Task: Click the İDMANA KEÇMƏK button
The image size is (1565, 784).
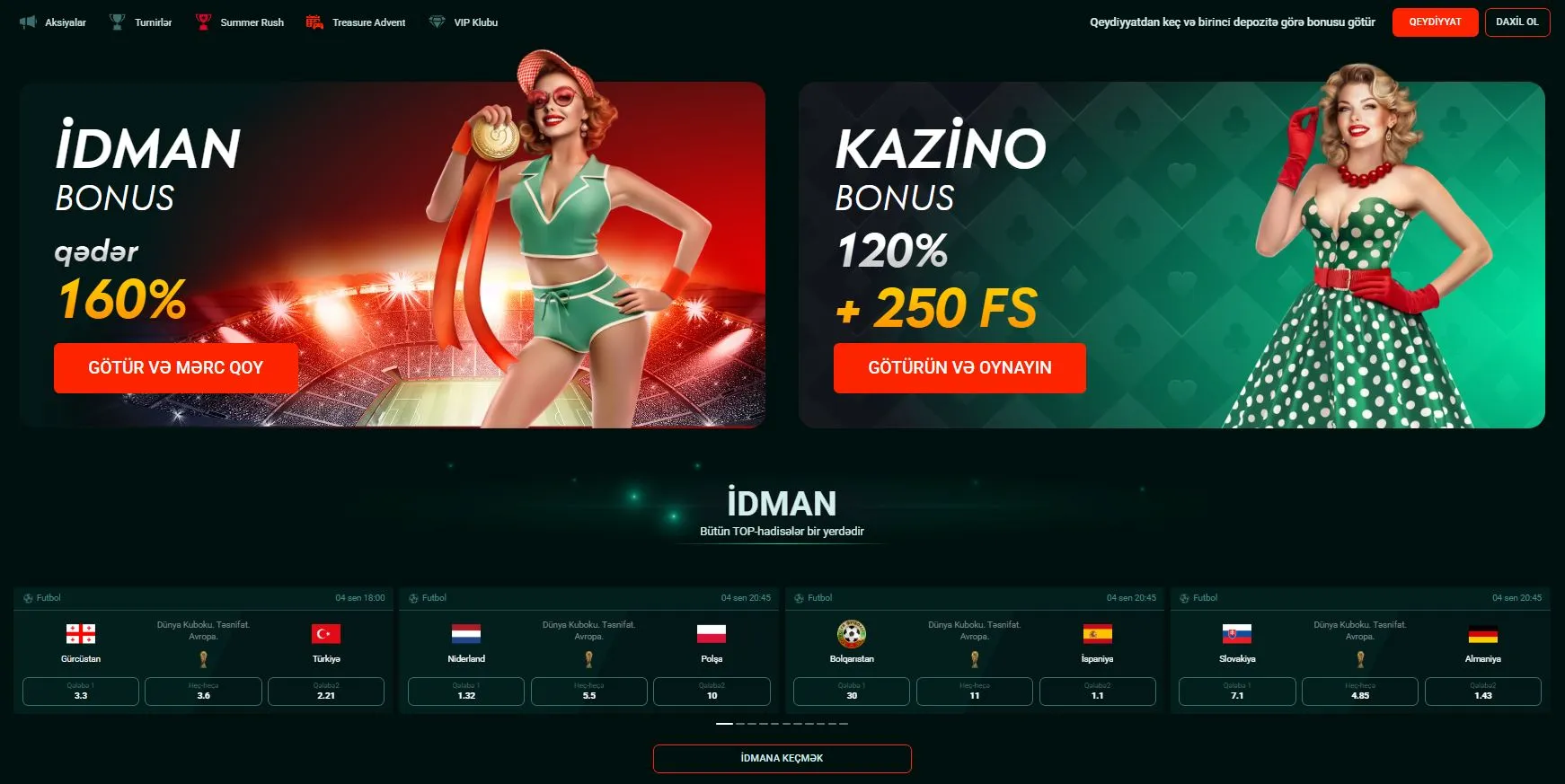Action: [x=782, y=758]
